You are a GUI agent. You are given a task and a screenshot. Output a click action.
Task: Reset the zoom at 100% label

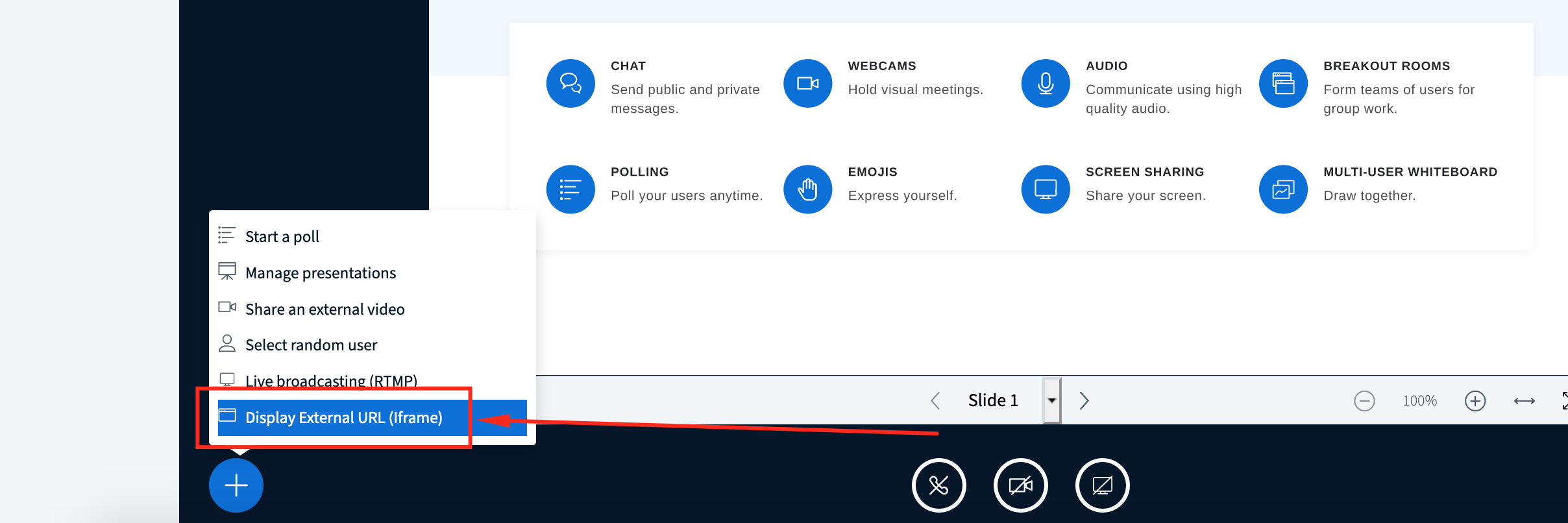[x=1420, y=401]
